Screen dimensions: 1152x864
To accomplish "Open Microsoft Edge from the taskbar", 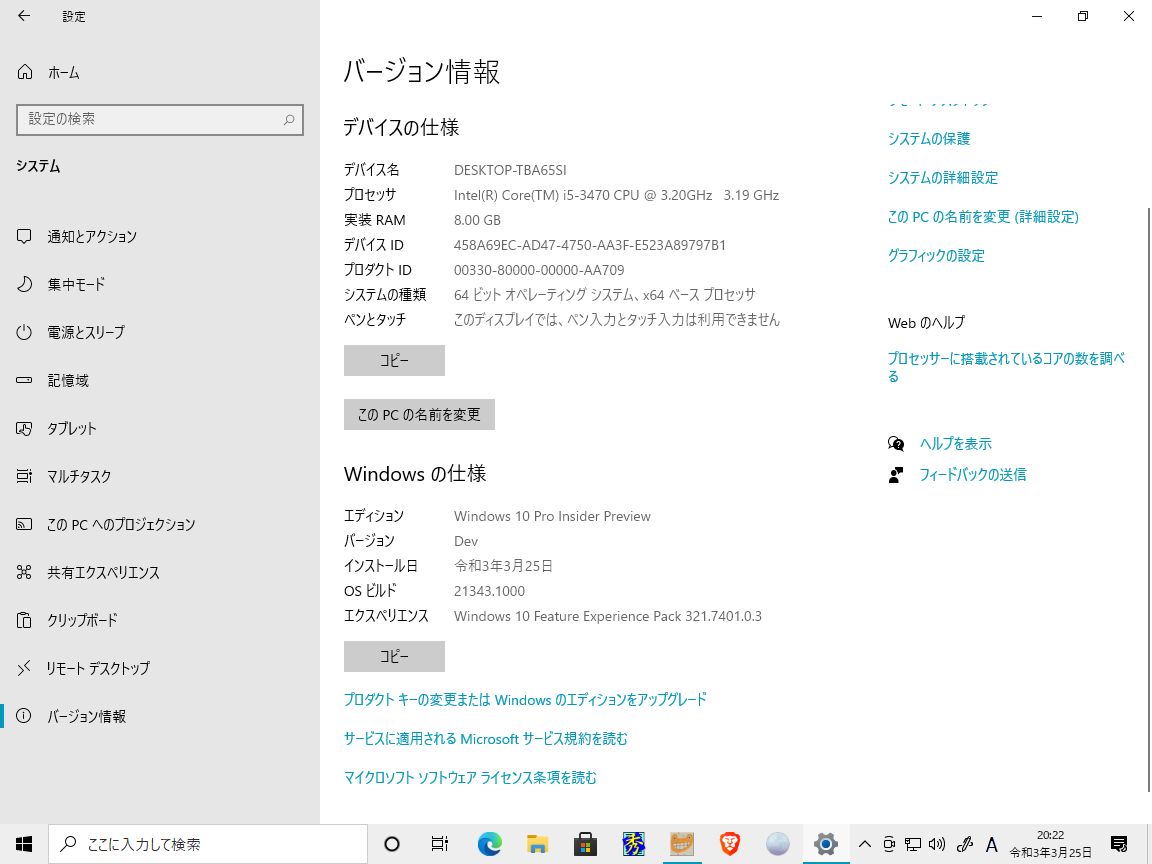I will click(x=489, y=844).
